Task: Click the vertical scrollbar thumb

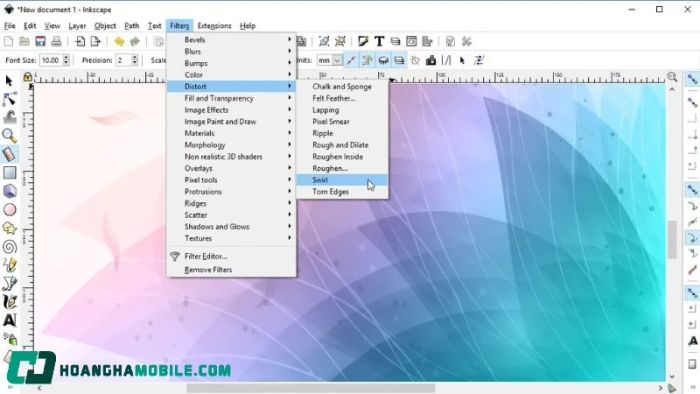Action: point(672,240)
